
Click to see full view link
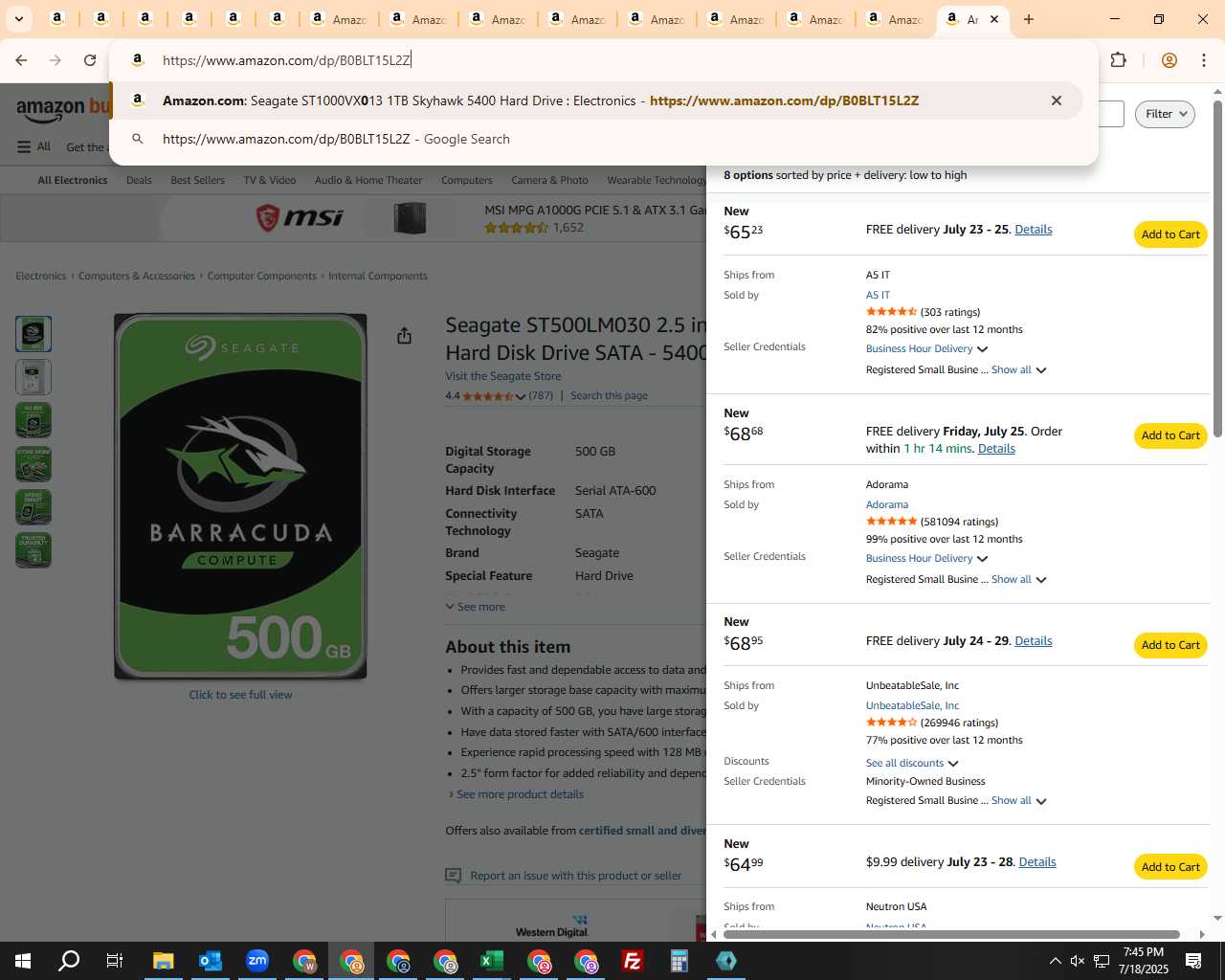point(240,695)
